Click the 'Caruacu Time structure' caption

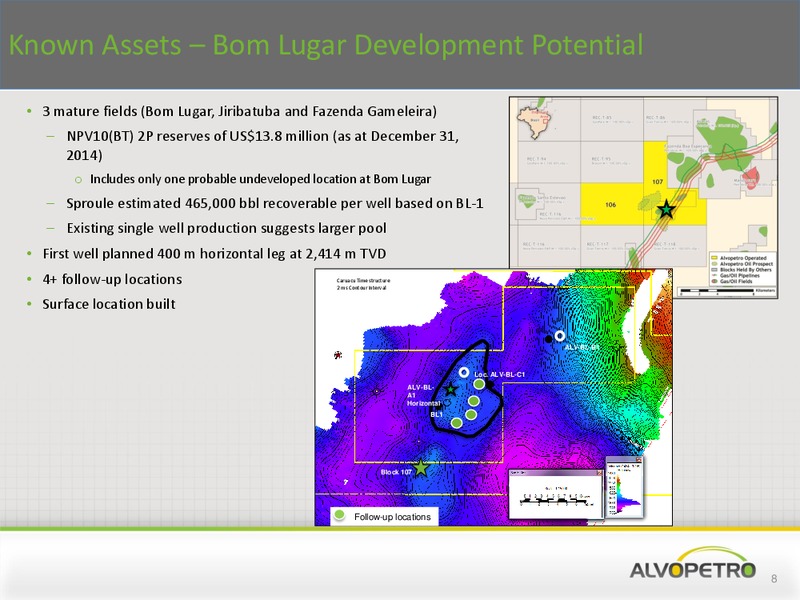(363, 281)
